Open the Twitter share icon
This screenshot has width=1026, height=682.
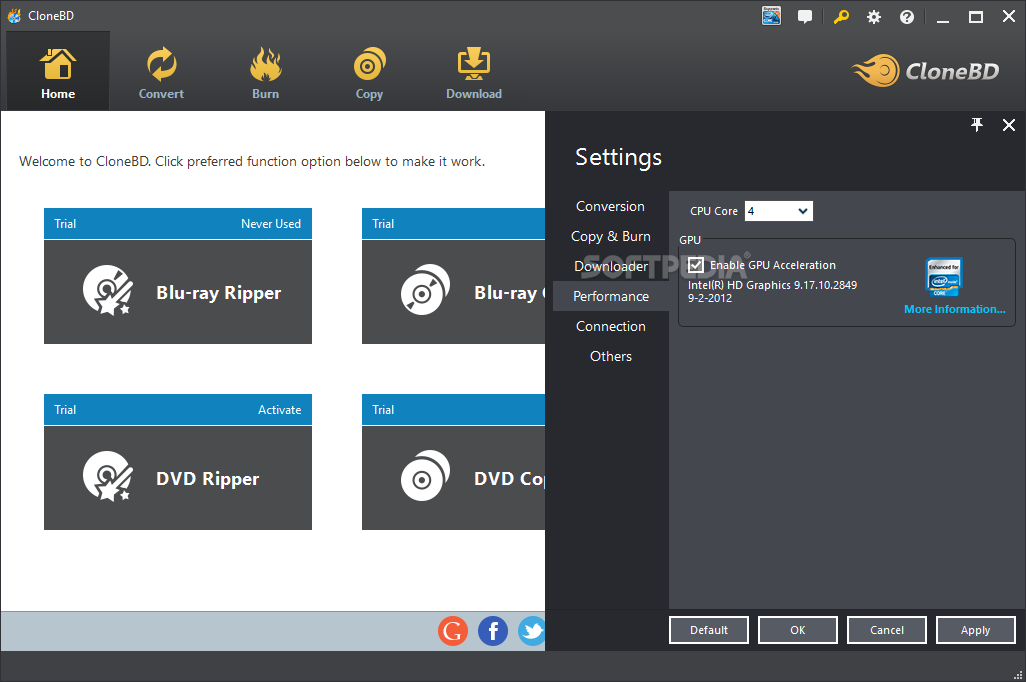(x=532, y=631)
